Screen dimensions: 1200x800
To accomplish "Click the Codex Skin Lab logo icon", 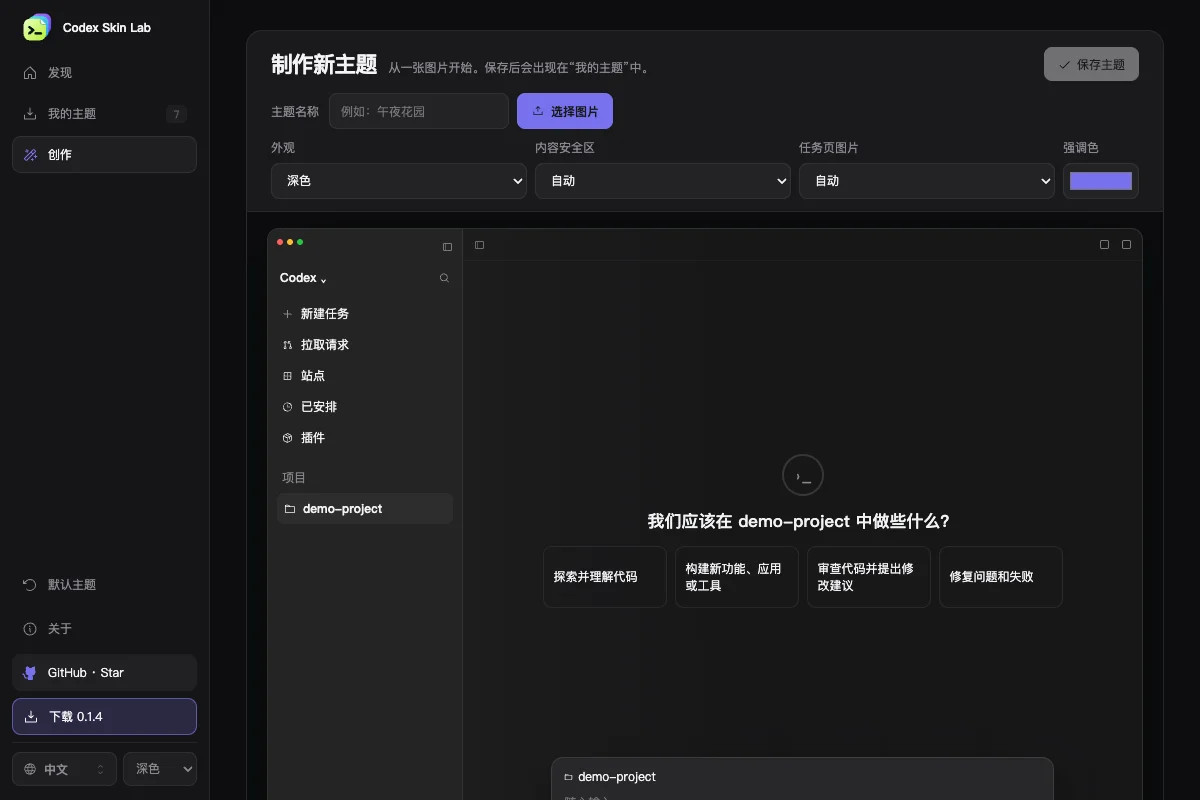I will pyautogui.click(x=36, y=28).
